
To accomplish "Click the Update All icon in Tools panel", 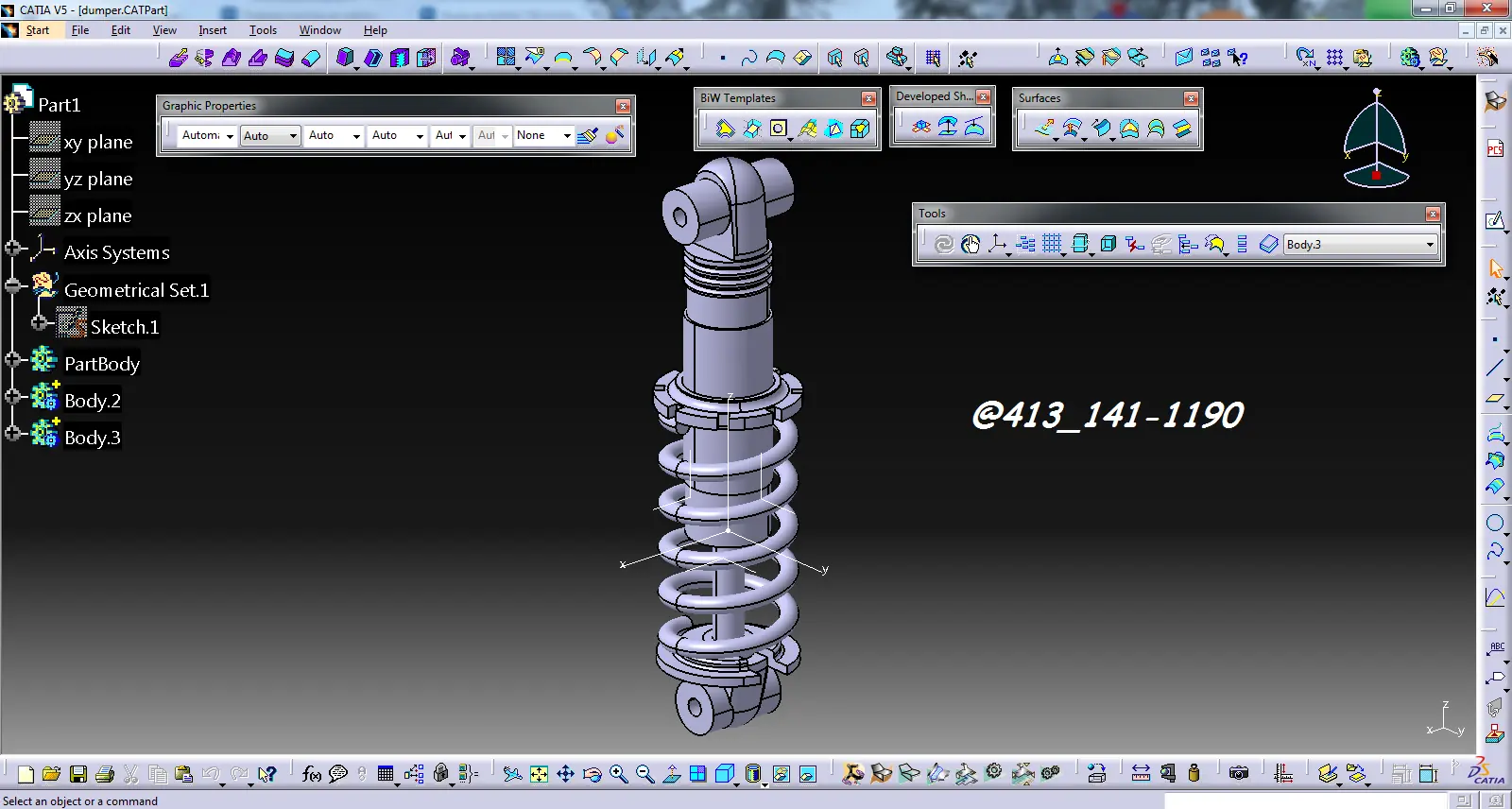I will [x=943, y=245].
